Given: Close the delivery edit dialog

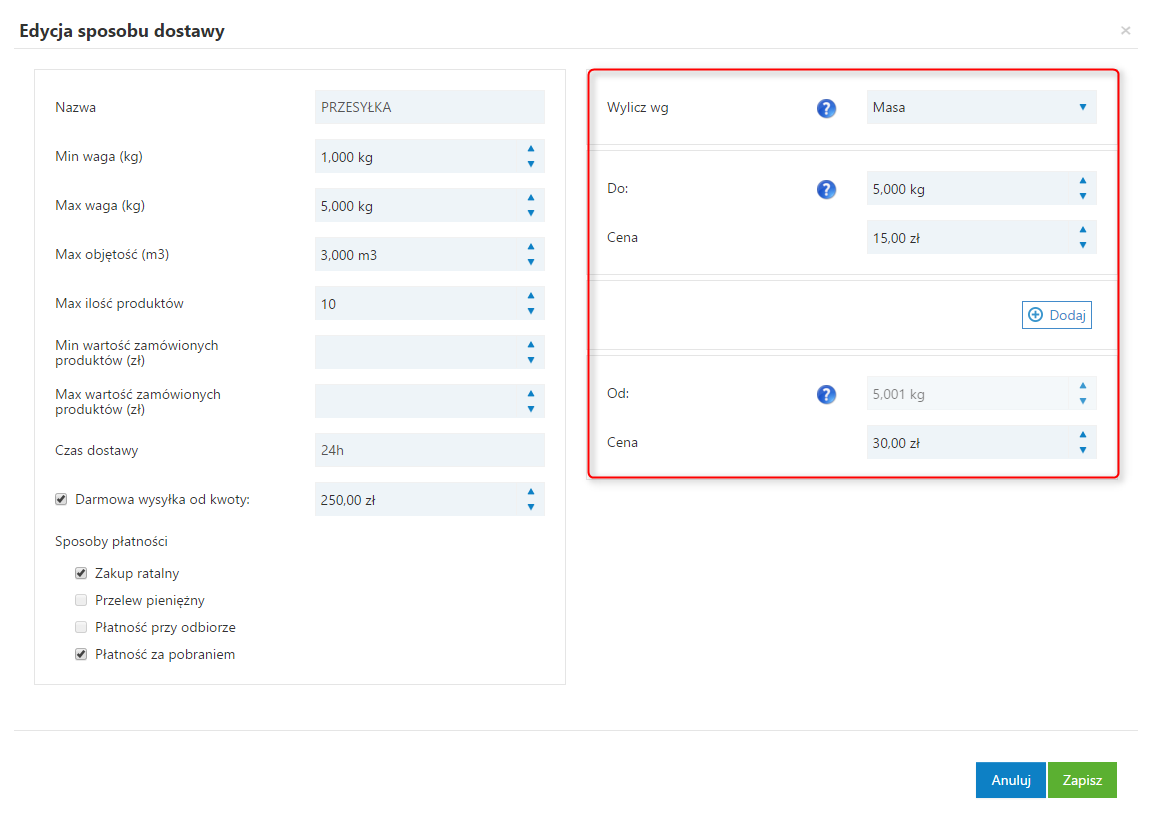Looking at the screenshot, I should pos(1126,31).
